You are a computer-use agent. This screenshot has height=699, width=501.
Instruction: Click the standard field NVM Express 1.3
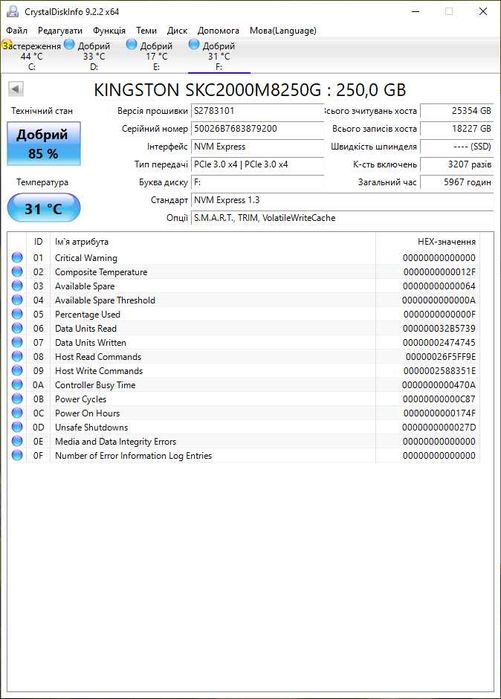(342, 200)
